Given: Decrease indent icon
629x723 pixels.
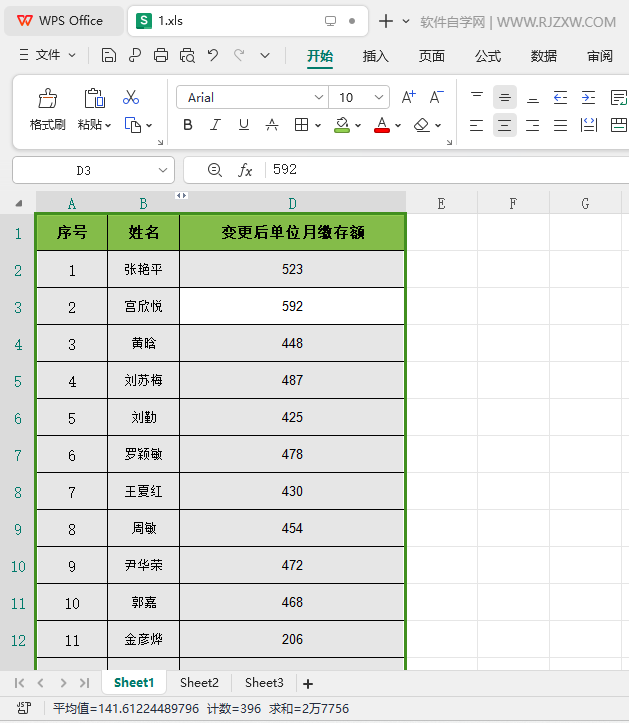Looking at the screenshot, I should 560,97.
